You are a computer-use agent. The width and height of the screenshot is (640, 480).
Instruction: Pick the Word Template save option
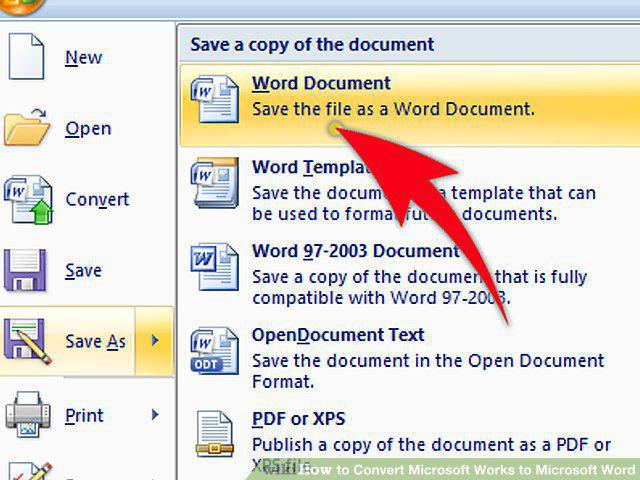410,190
